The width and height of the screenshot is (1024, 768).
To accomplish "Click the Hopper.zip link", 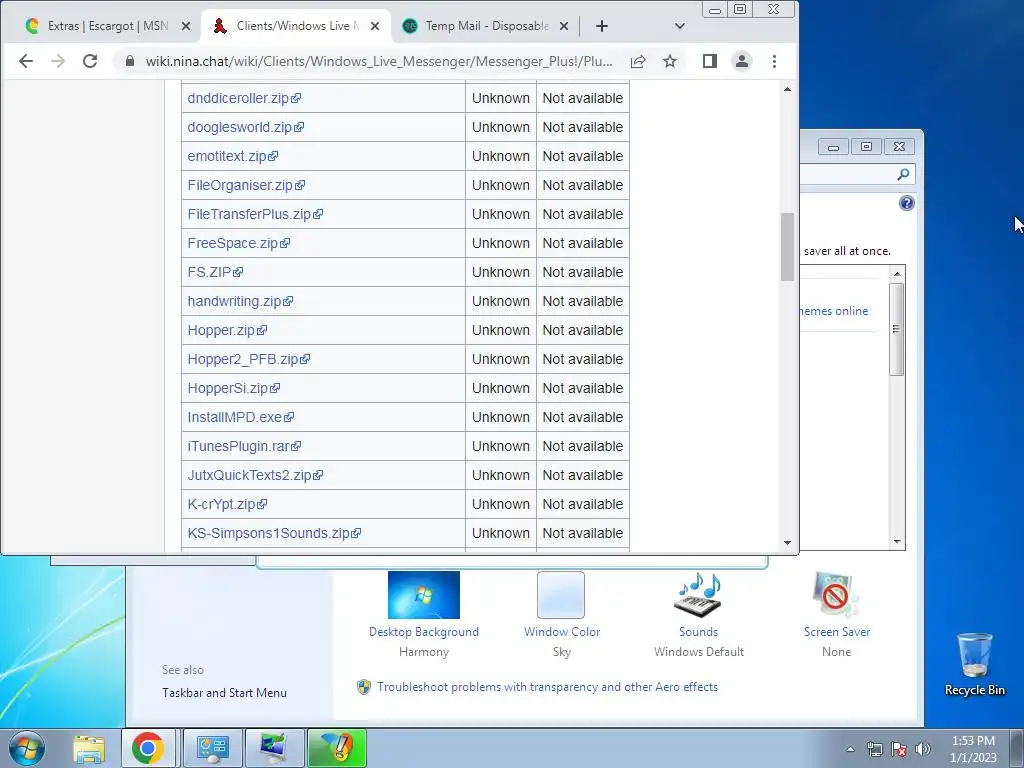I will click(227, 330).
